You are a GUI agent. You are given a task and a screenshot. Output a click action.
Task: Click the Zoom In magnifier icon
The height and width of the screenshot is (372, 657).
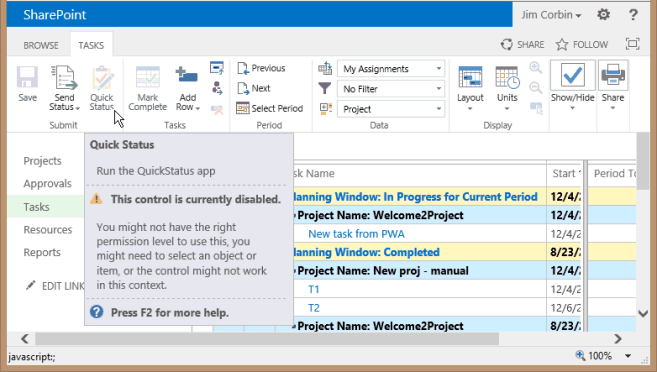[x=535, y=68]
